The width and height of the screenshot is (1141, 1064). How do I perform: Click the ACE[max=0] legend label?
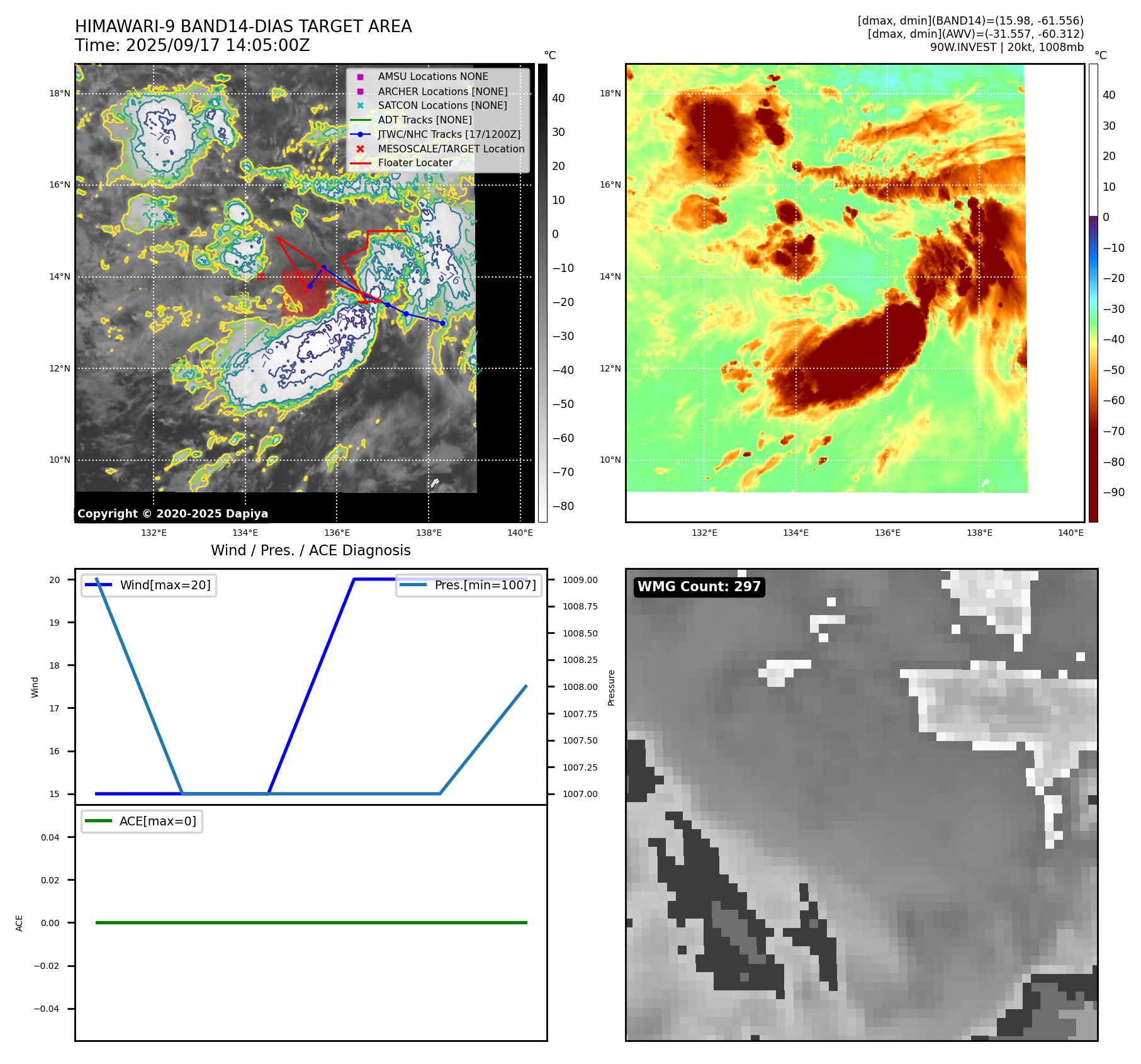coord(158,821)
